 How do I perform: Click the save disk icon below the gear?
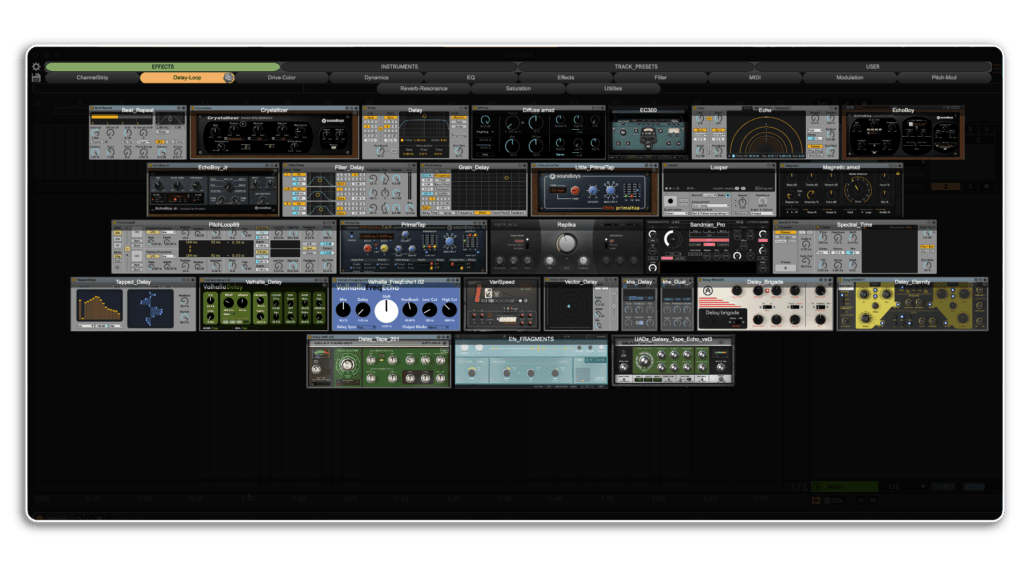[x=37, y=78]
